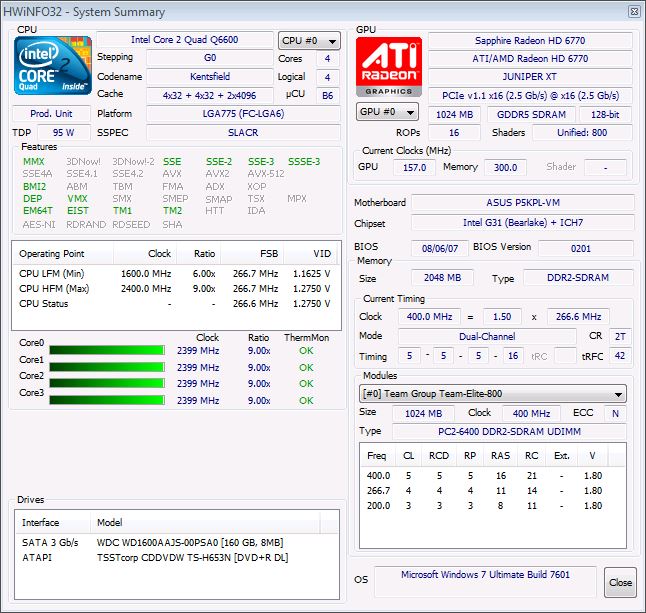646x613 pixels.
Task: Click the Core0 usage bar
Action: 107,350
